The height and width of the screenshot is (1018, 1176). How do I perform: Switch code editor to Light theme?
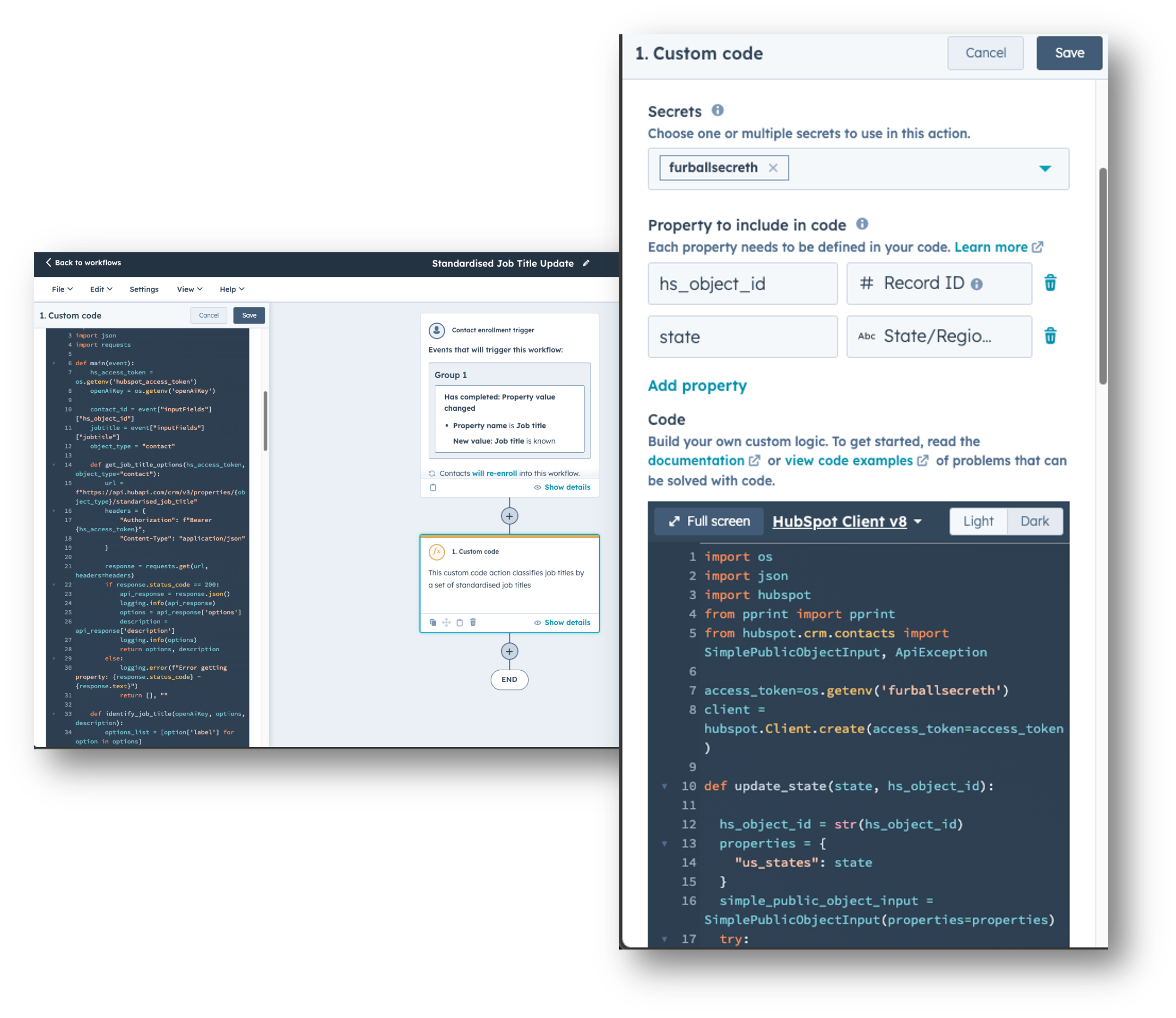pyautogui.click(x=978, y=521)
